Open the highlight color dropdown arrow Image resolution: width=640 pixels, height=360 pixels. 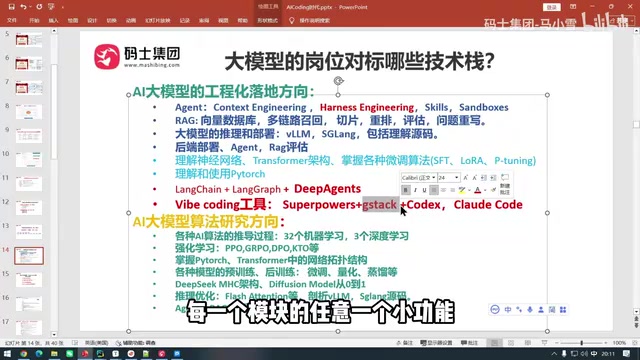coord(469,190)
